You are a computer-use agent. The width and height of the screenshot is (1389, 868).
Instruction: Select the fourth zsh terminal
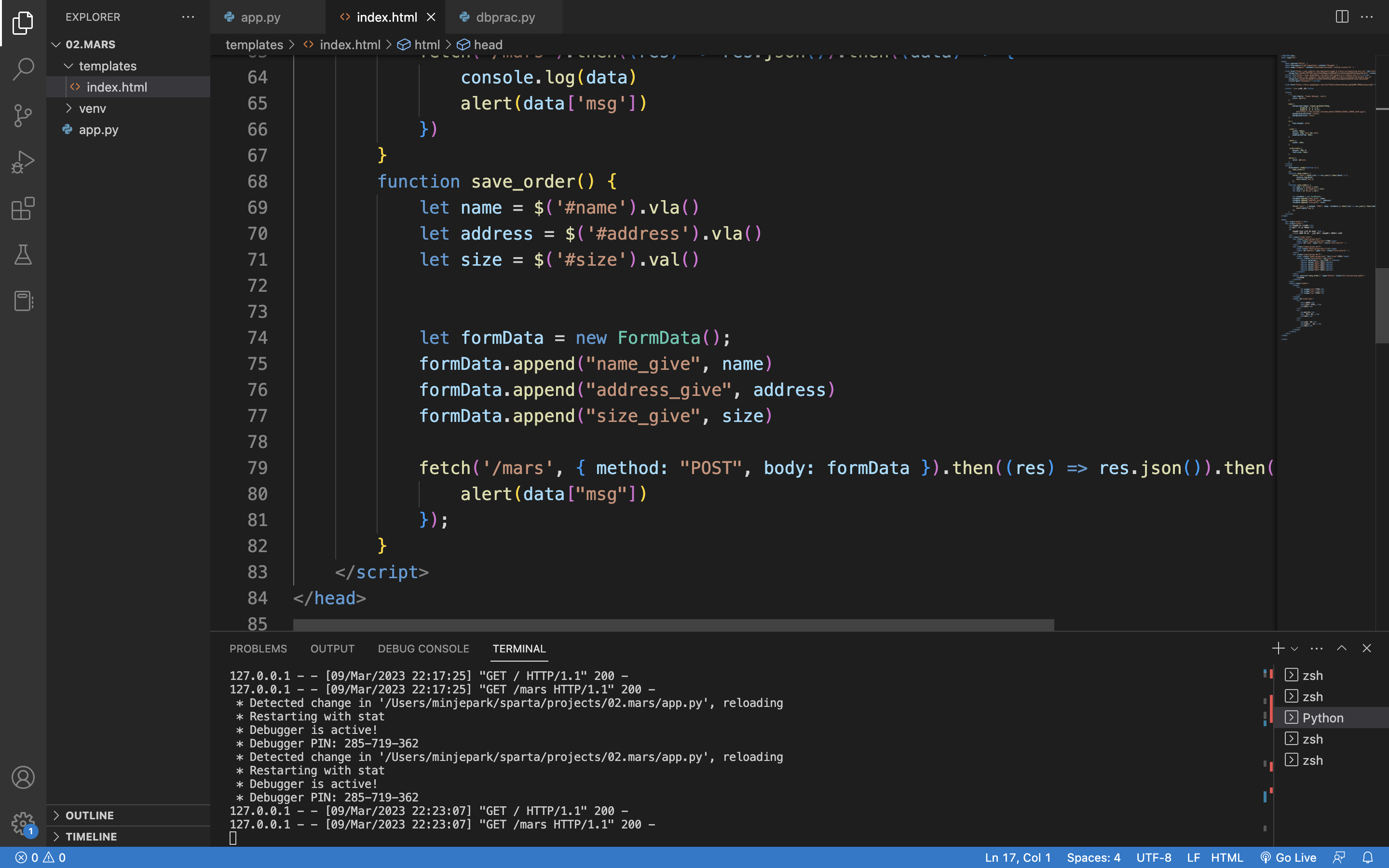pos(1331,739)
